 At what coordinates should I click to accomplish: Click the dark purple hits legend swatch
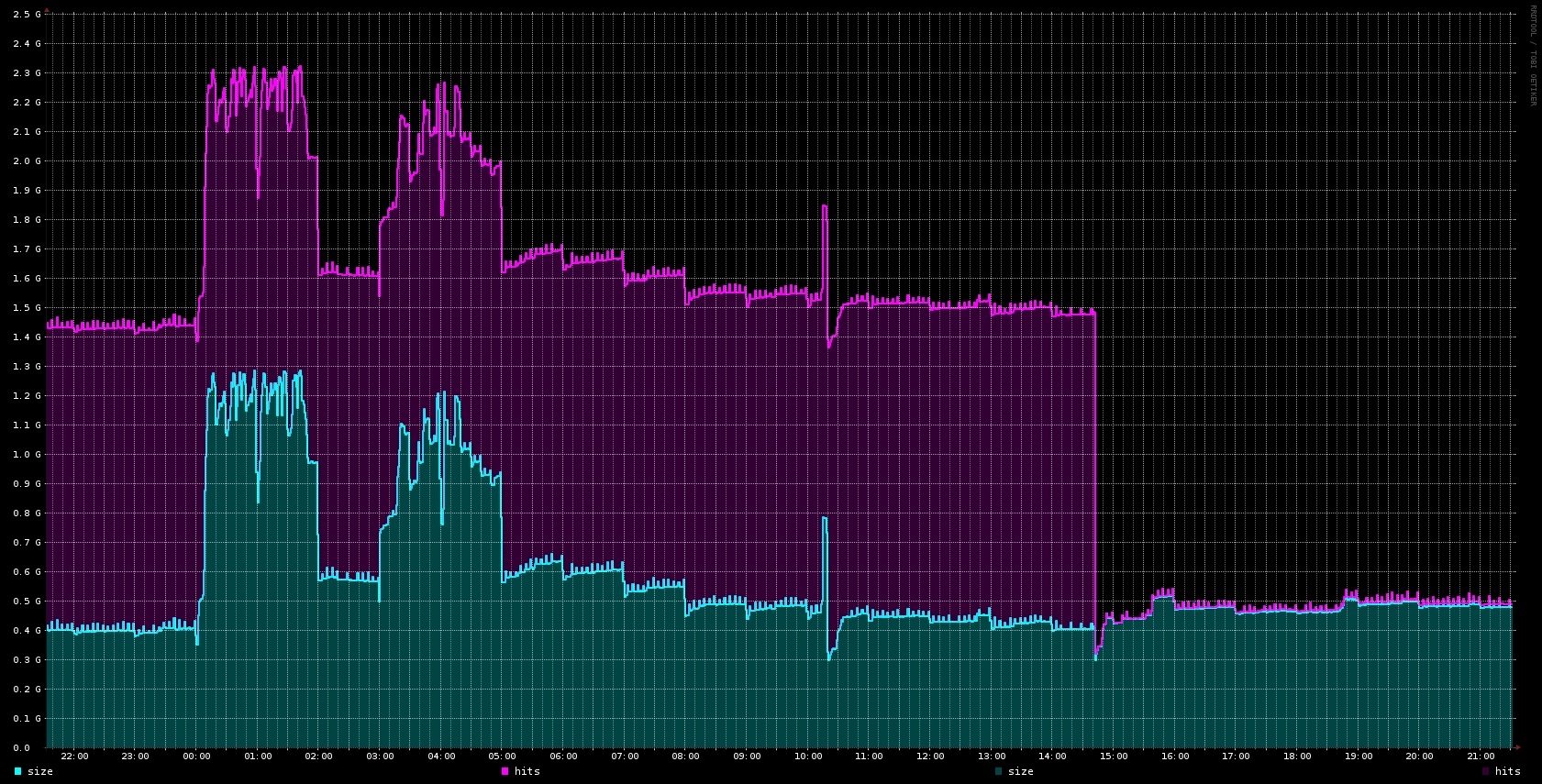(1486, 771)
